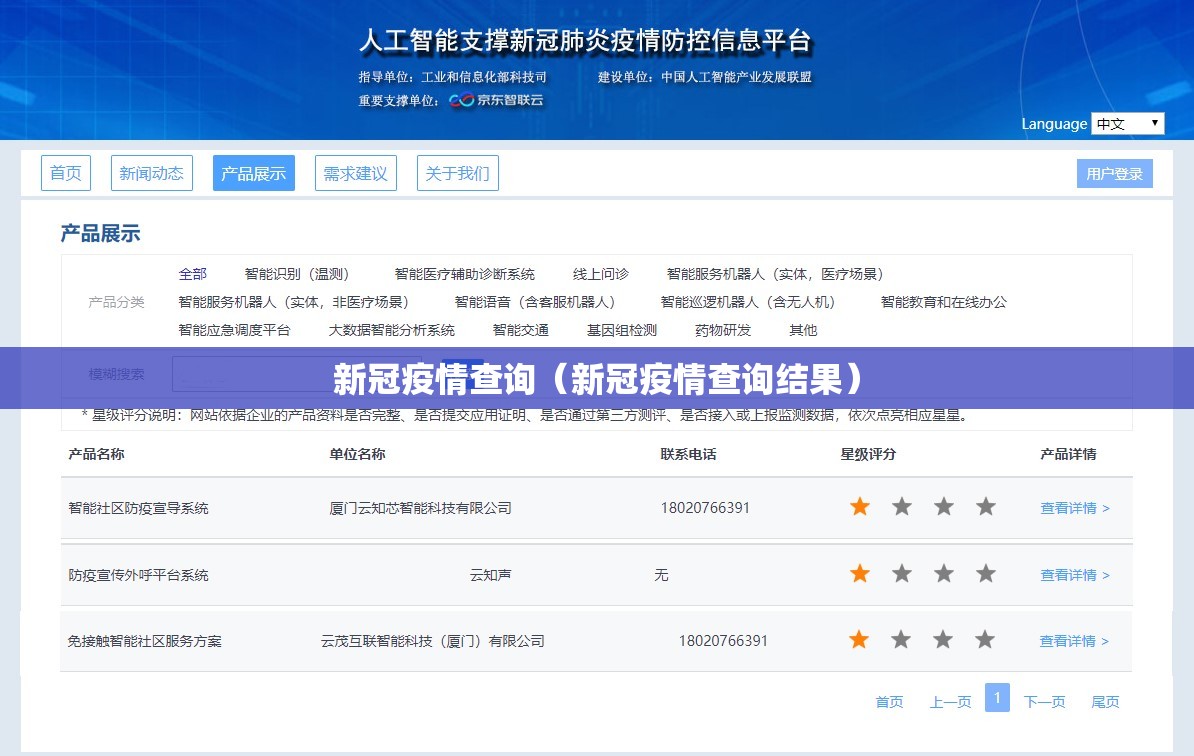Click company 厦门云知芯智能科技有限公司

click(420, 508)
